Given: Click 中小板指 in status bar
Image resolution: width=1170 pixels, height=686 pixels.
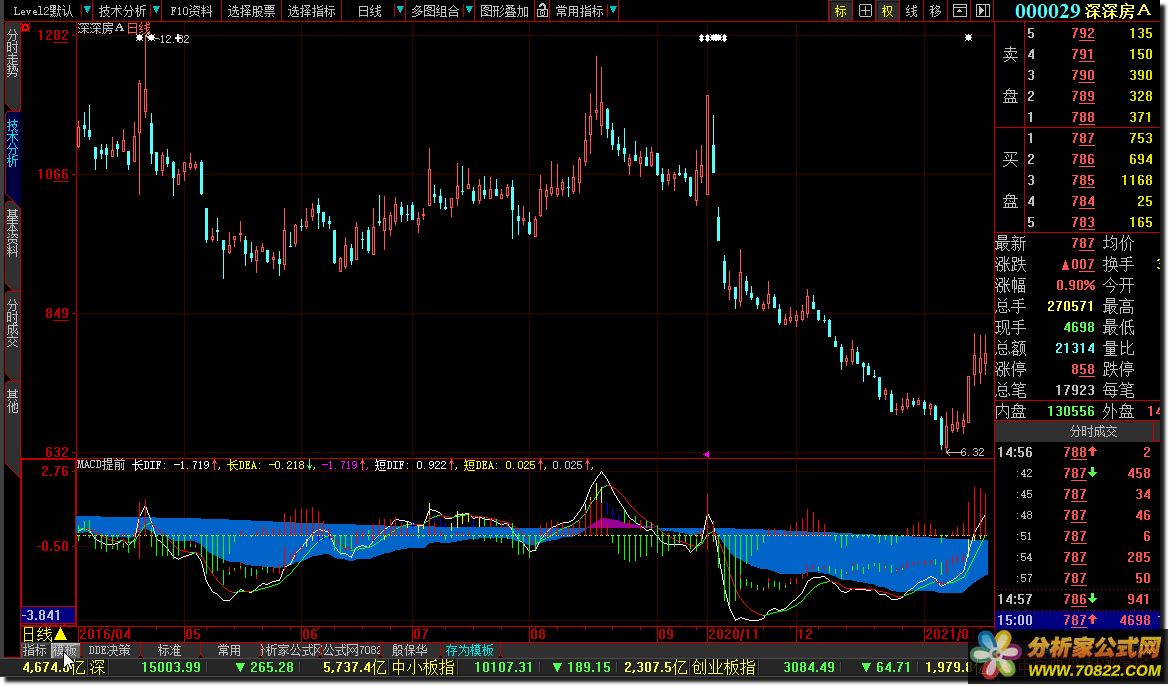Looking at the screenshot, I should [x=423, y=667].
